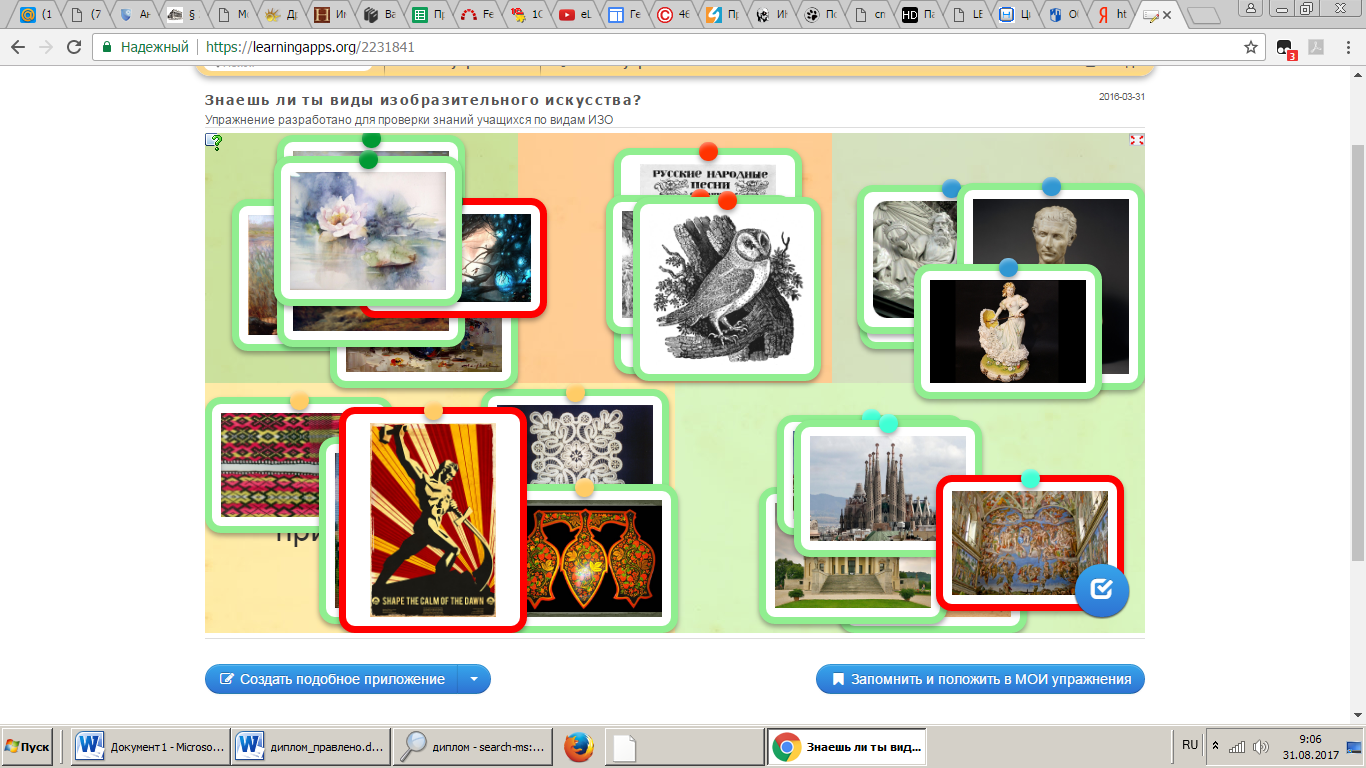The image size is (1366, 768).
Task: Toggle fullscreen mode for the exercise
Action: point(1136,140)
